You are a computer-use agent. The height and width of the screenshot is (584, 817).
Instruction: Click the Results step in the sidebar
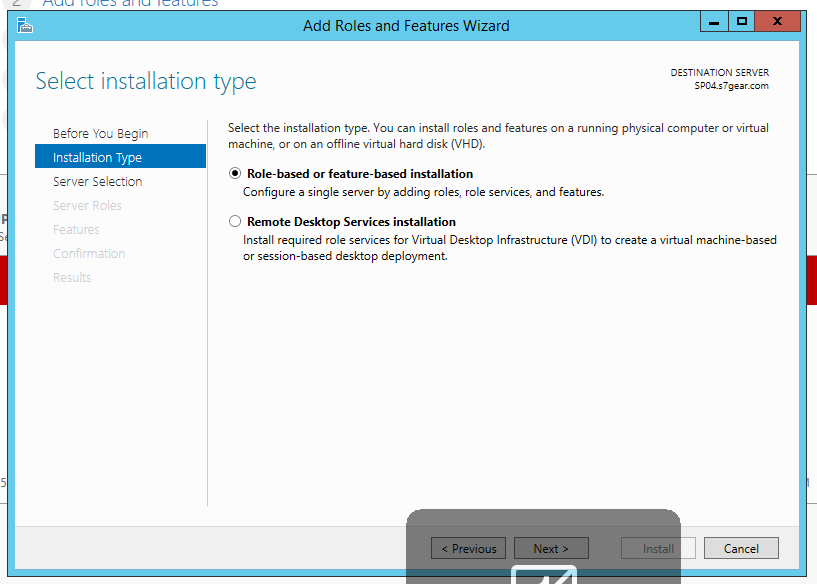[72, 278]
